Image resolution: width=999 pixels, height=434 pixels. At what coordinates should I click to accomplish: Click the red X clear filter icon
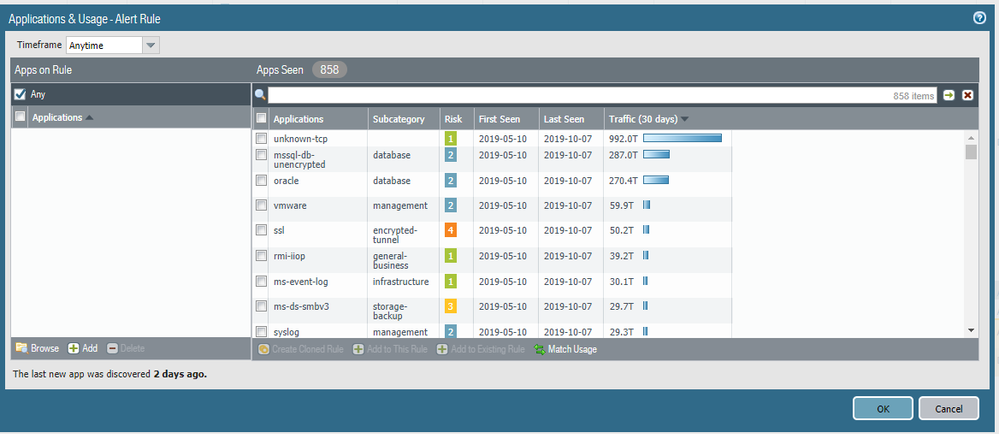(967, 95)
